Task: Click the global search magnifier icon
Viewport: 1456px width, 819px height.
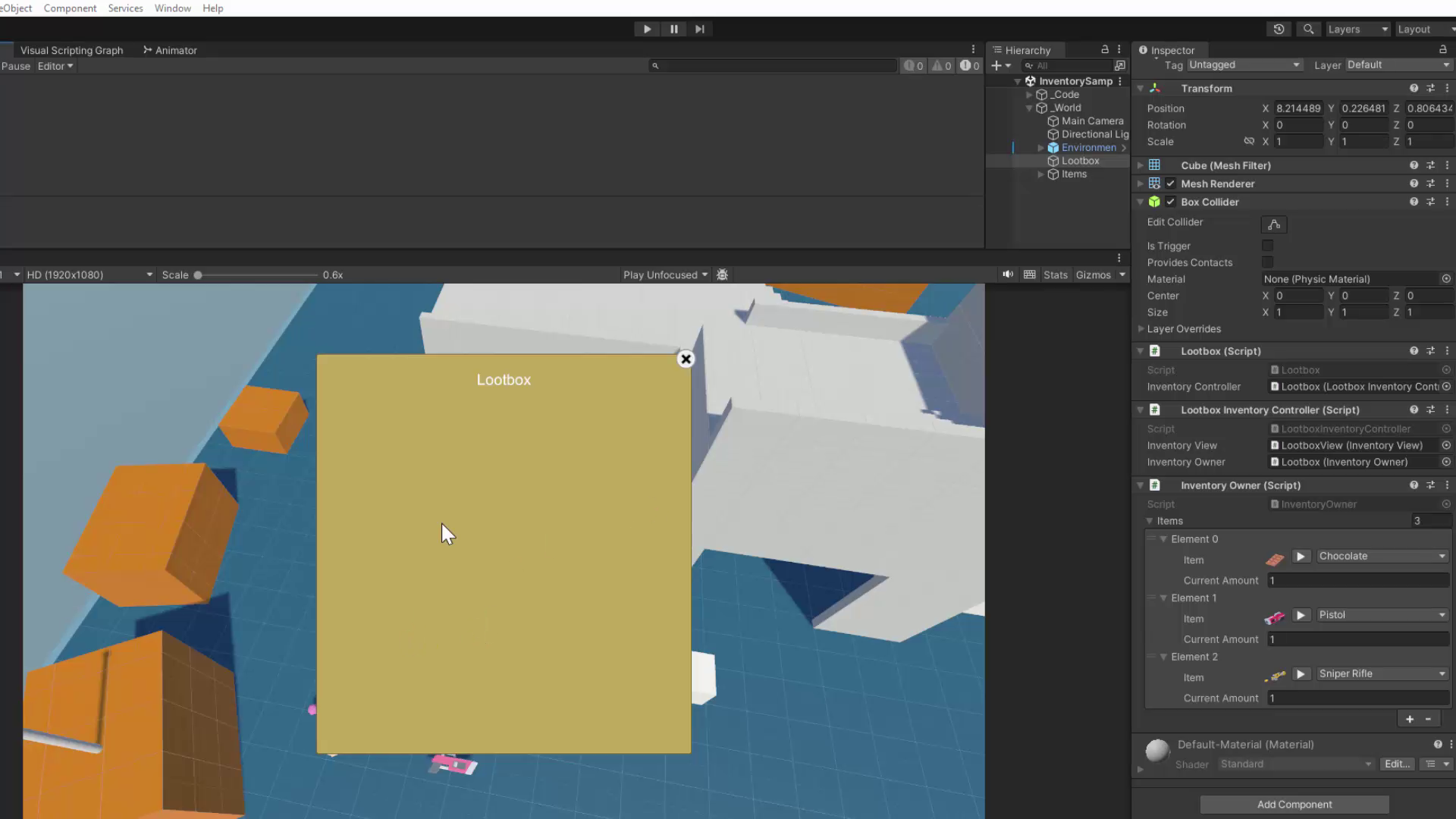Action: click(1308, 29)
